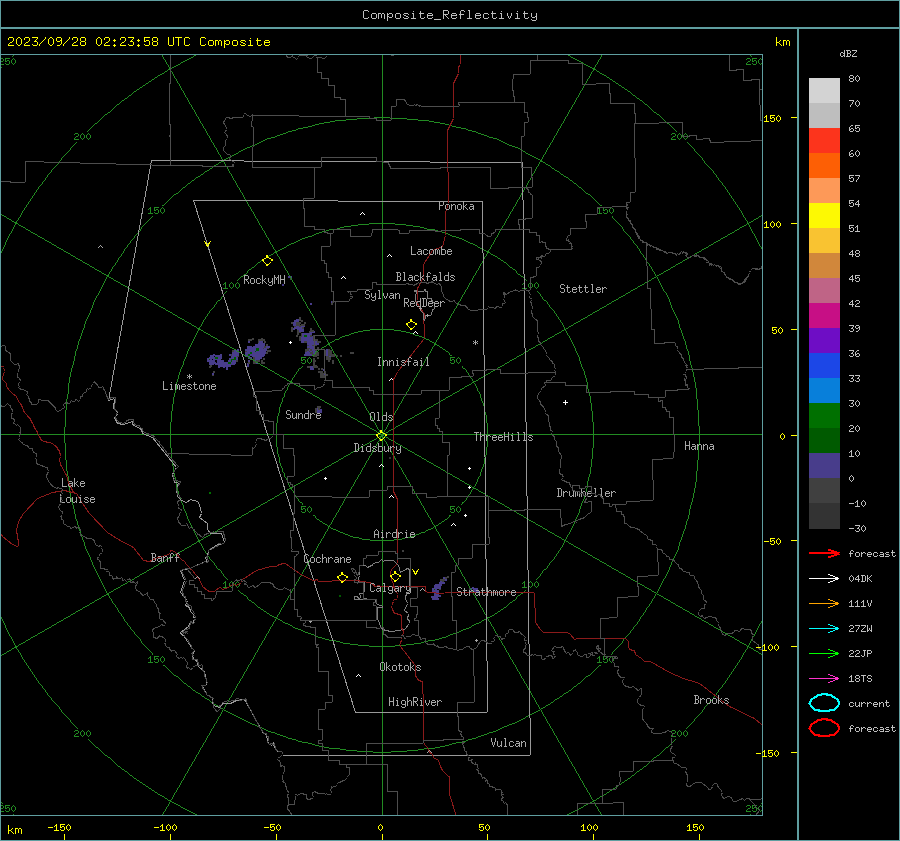Click the Lacombe city label

click(431, 251)
